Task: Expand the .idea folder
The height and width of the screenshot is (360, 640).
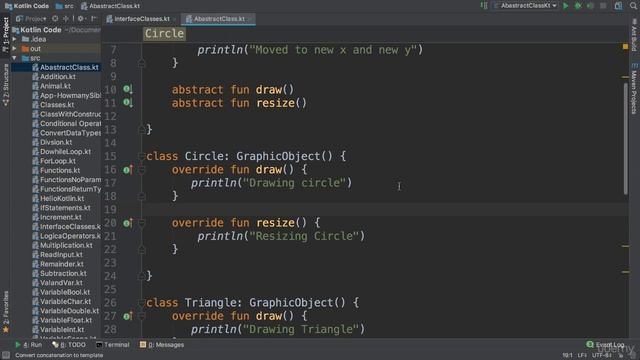Action: pyautogui.click(x=15, y=39)
